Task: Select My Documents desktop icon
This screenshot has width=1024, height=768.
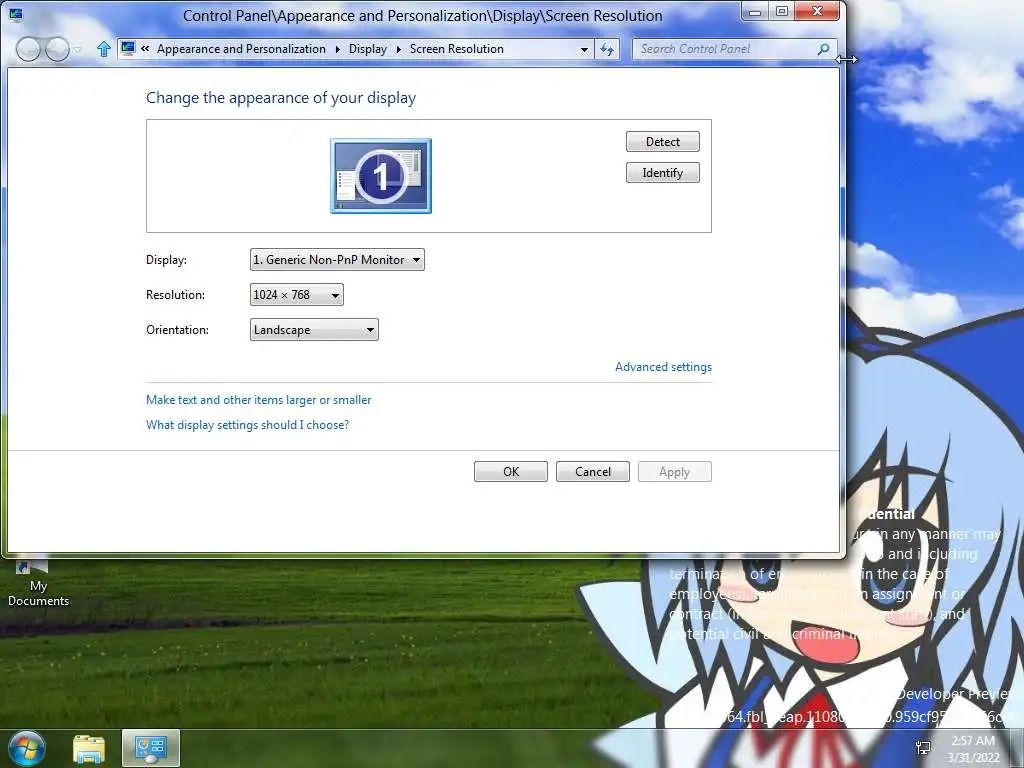Action: click(37, 584)
